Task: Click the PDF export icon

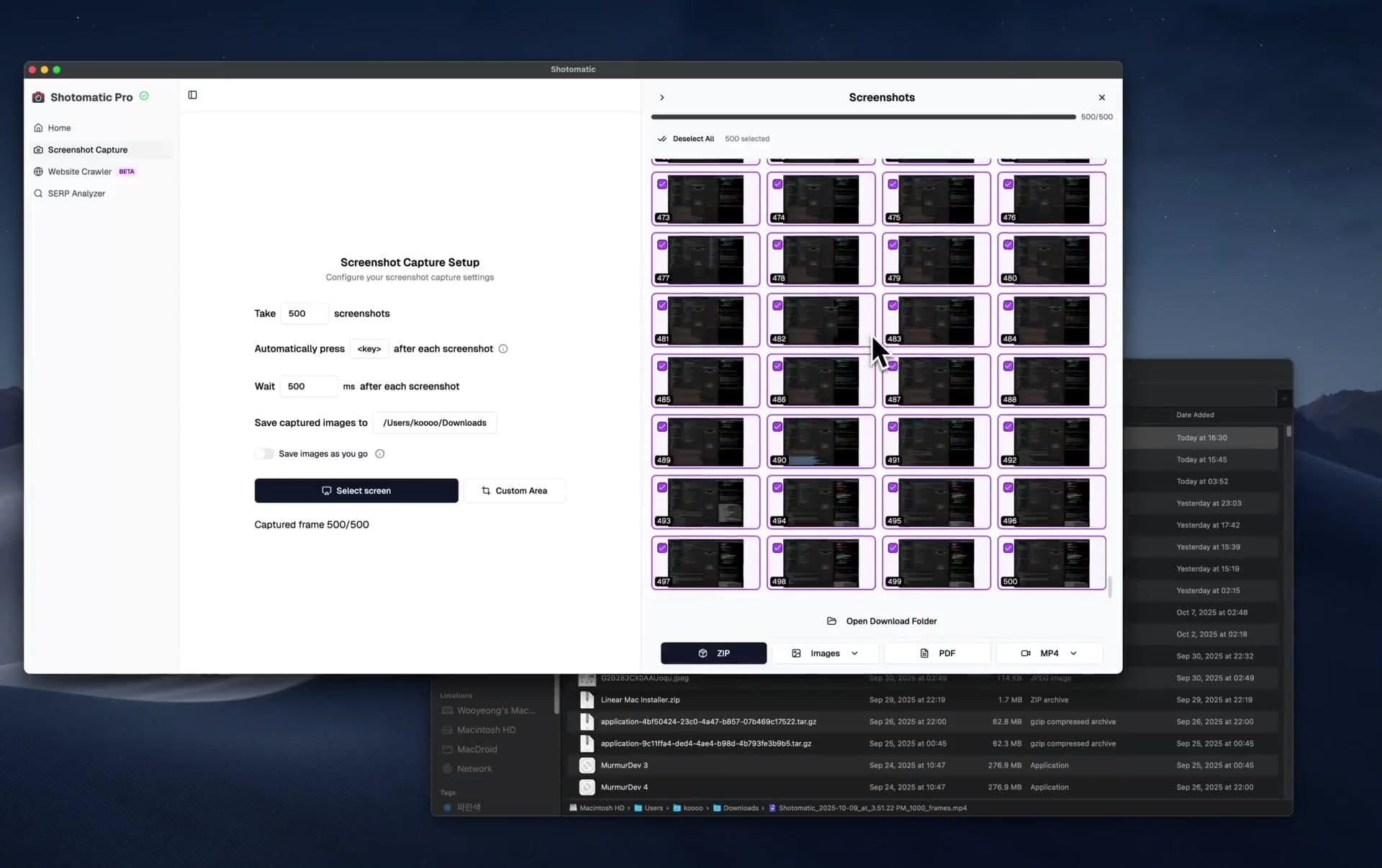Action: pyautogui.click(x=925, y=653)
